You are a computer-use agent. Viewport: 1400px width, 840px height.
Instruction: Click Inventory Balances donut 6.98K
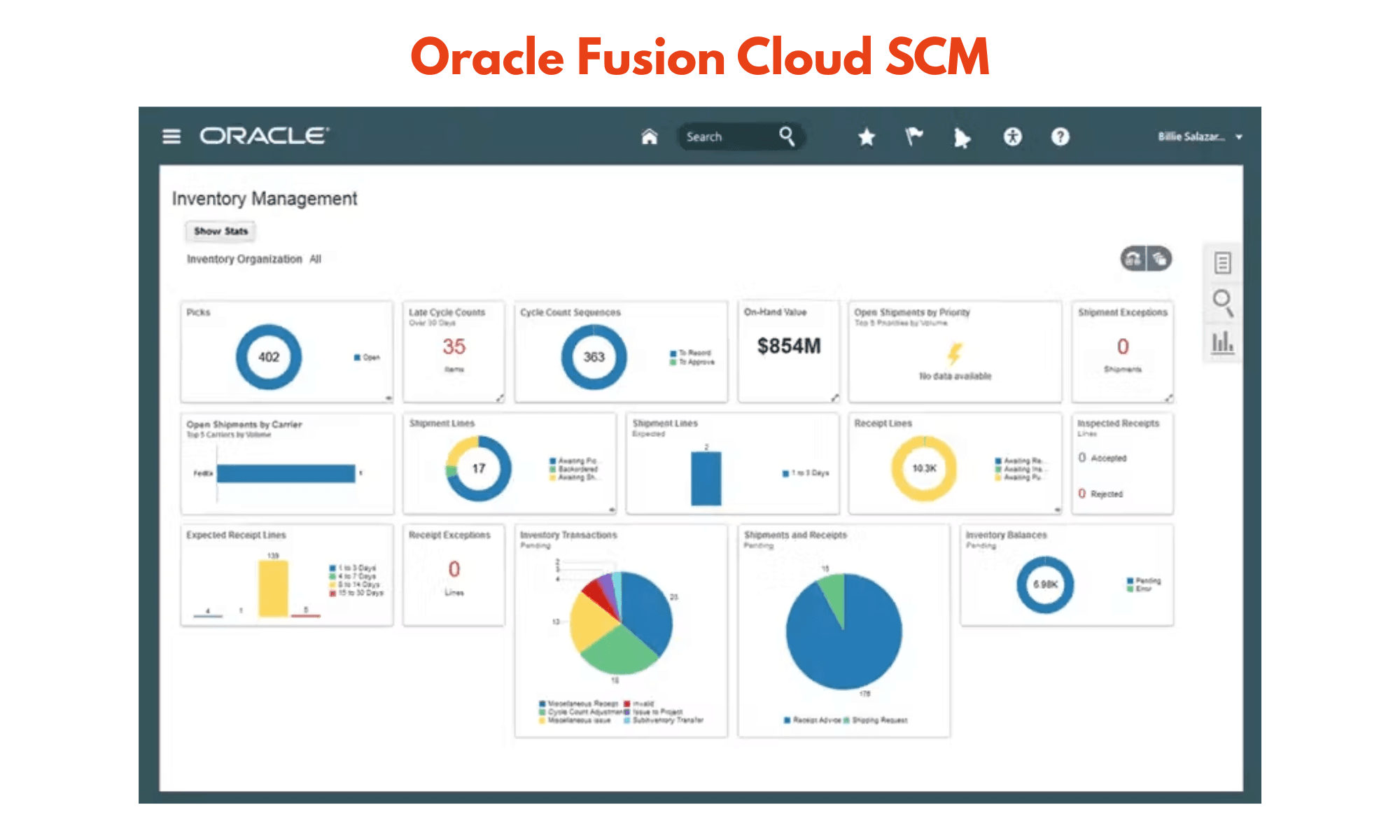tap(1045, 584)
